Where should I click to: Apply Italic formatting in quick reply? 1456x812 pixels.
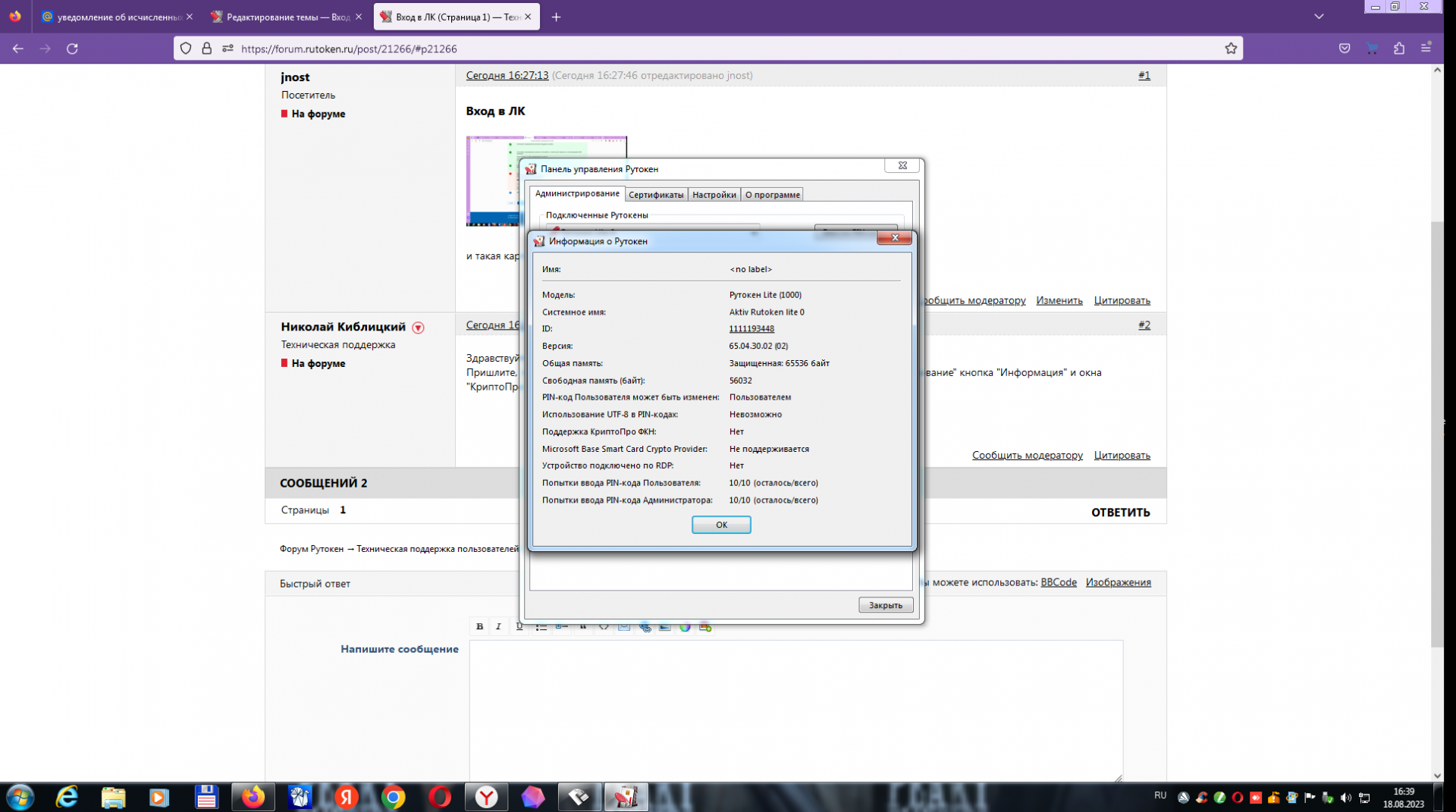tap(498, 626)
